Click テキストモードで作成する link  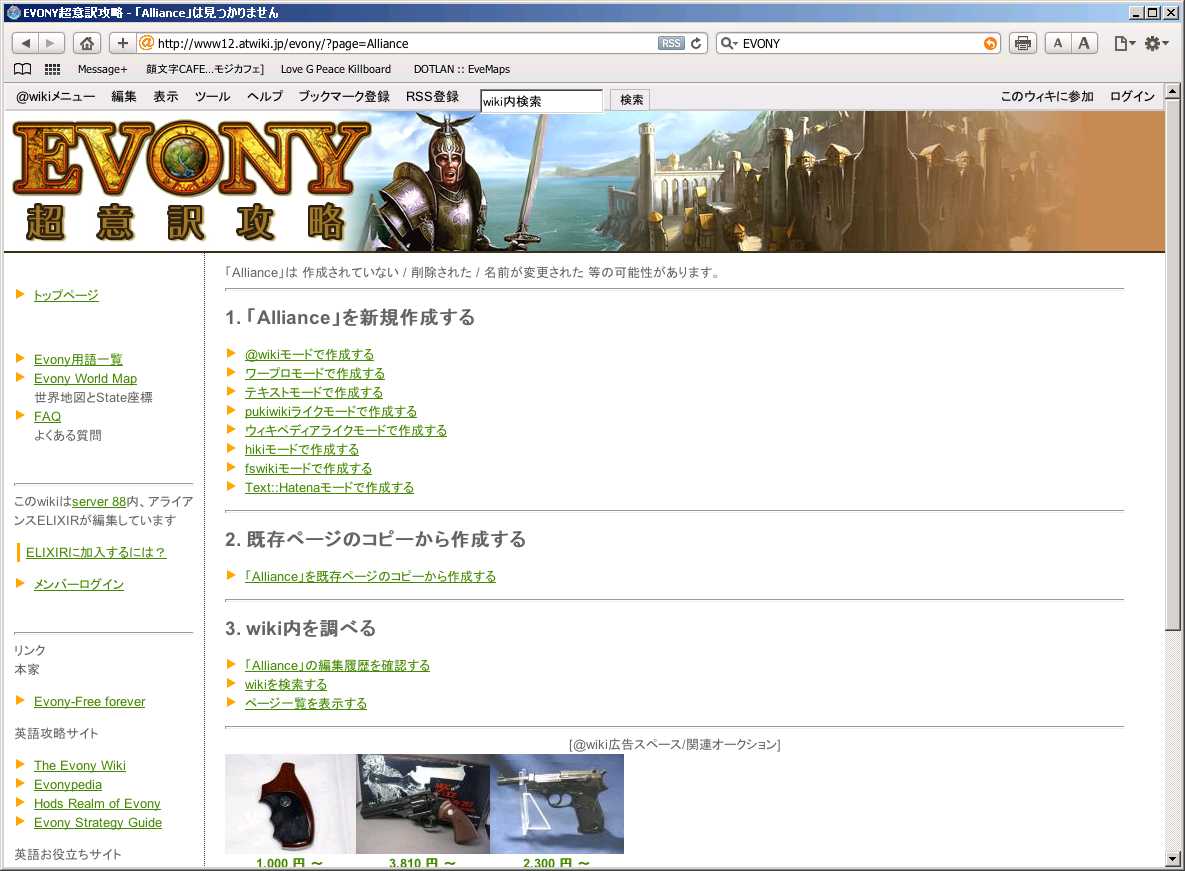click(x=314, y=392)
